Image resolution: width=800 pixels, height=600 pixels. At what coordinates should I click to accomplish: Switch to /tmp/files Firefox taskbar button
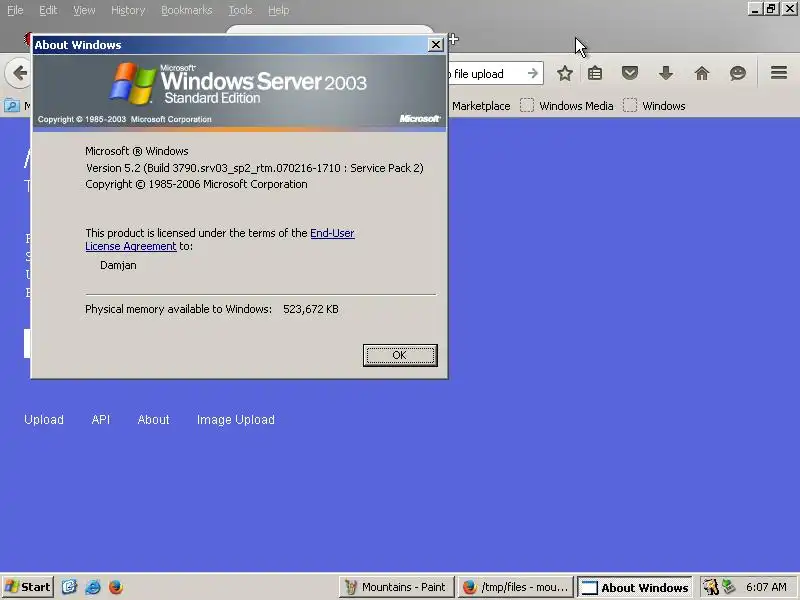515,587
